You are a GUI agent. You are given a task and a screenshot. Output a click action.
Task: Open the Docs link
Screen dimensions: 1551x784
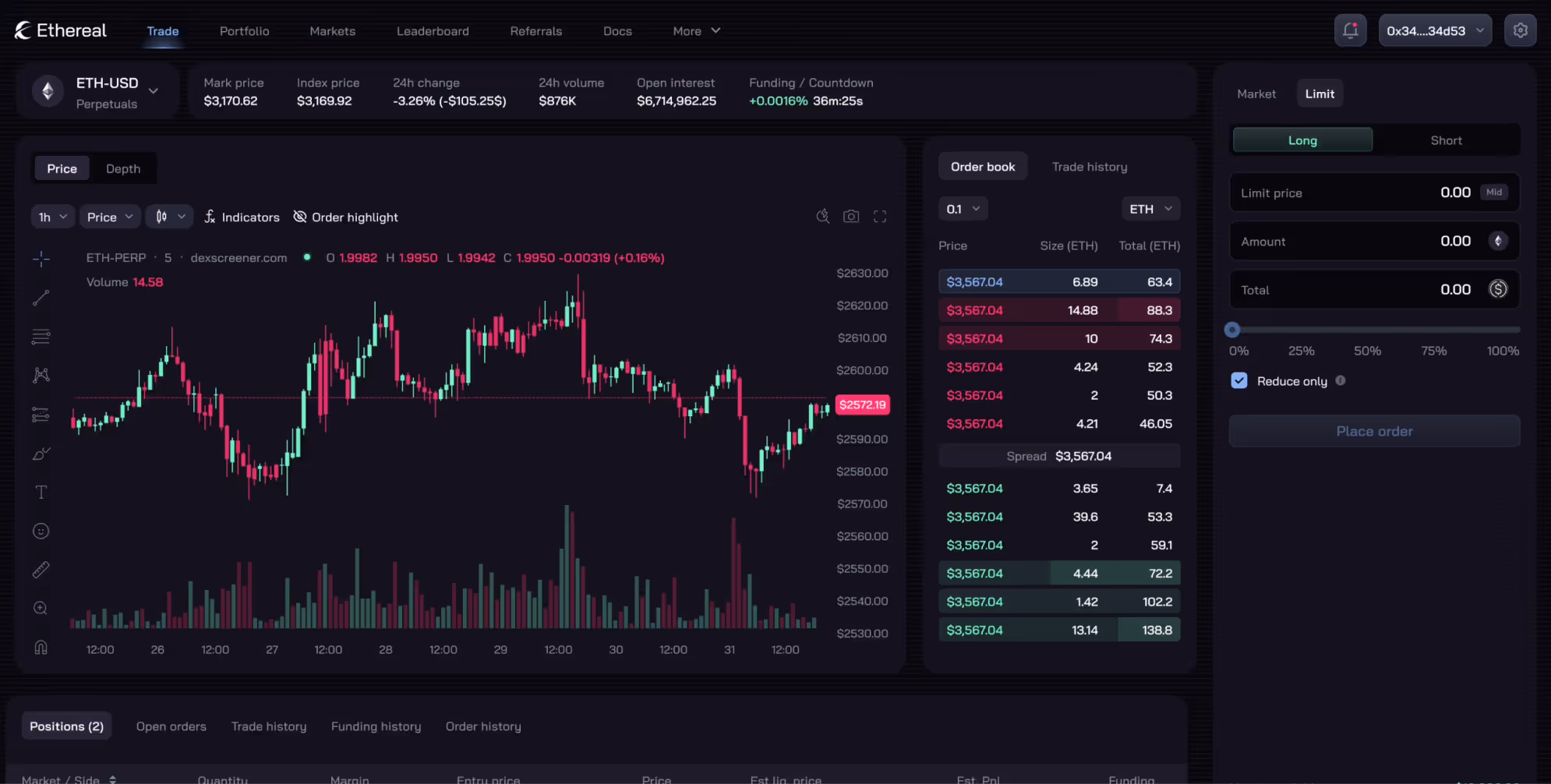tap(617, 31)
